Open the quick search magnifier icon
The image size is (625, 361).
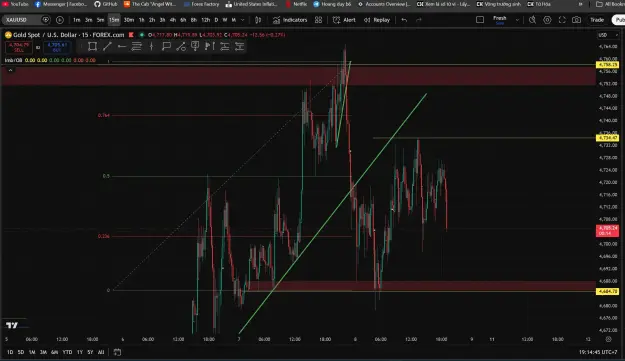coord(532,20)
